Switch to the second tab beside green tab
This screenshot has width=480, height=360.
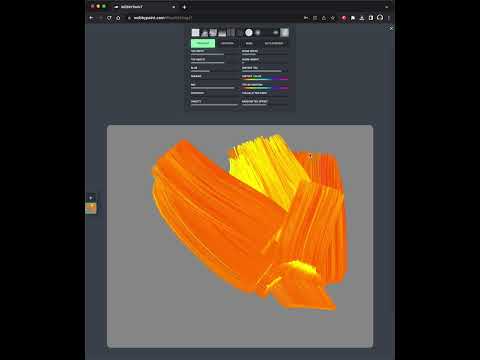point(227,43)
